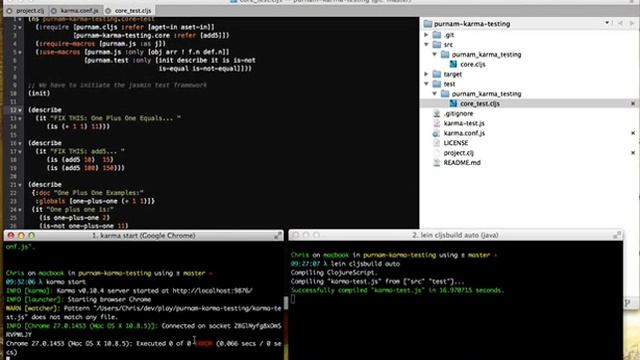Screen dimensions: 640x360
Task: Close the project.clj tab via its circle icon
Action: coord(9,11)
